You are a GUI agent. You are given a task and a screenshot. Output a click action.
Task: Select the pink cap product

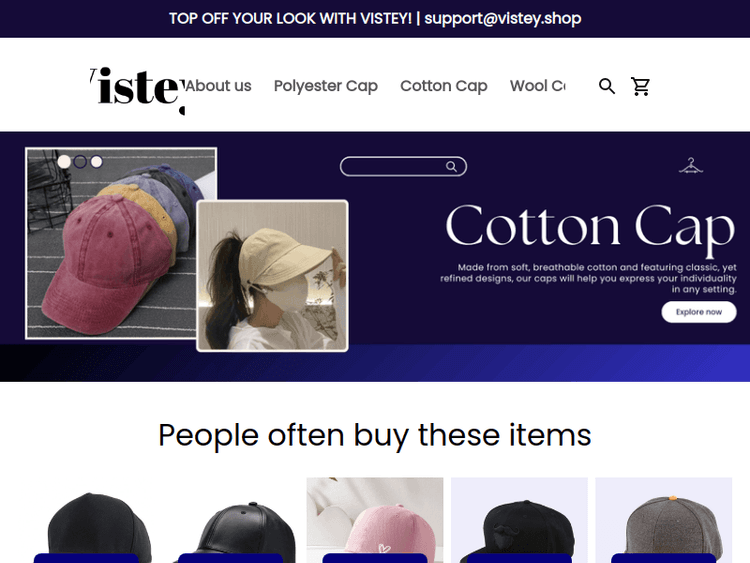[375, 520]
